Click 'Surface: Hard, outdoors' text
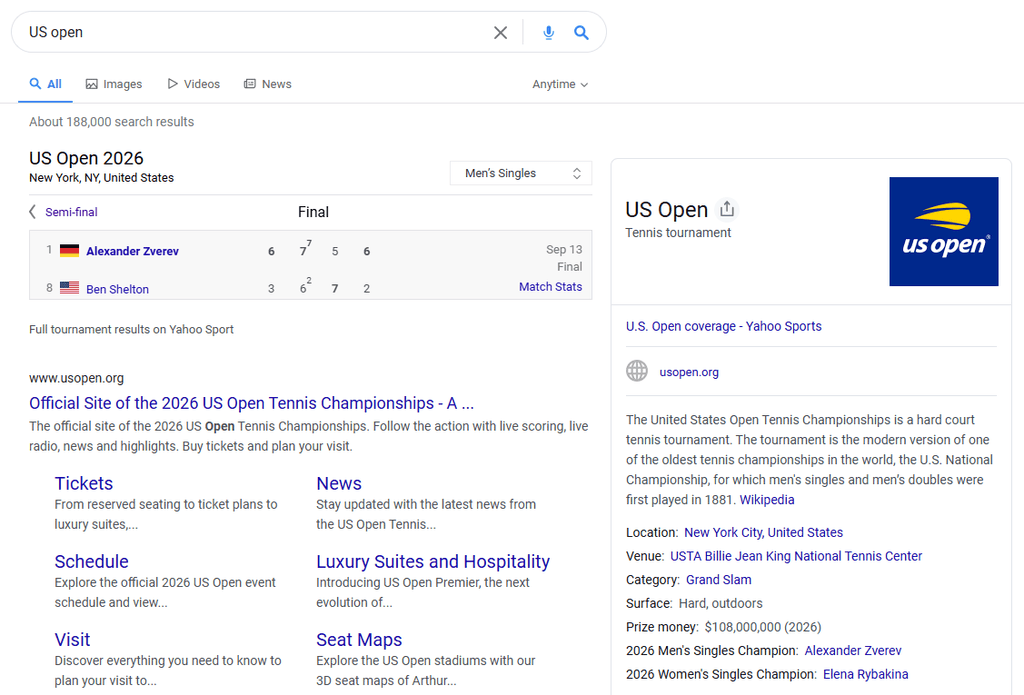Screen dimensions: 1024x695 click(694, 604)
